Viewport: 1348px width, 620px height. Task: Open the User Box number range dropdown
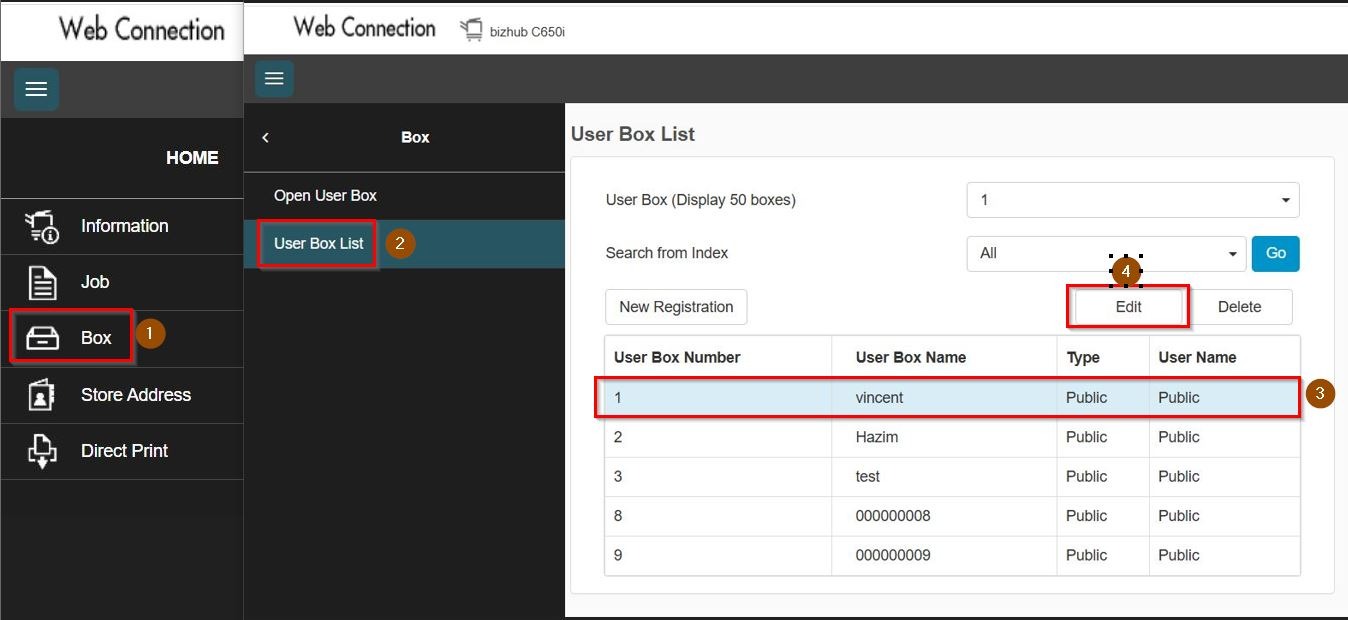coord(1132,200)
